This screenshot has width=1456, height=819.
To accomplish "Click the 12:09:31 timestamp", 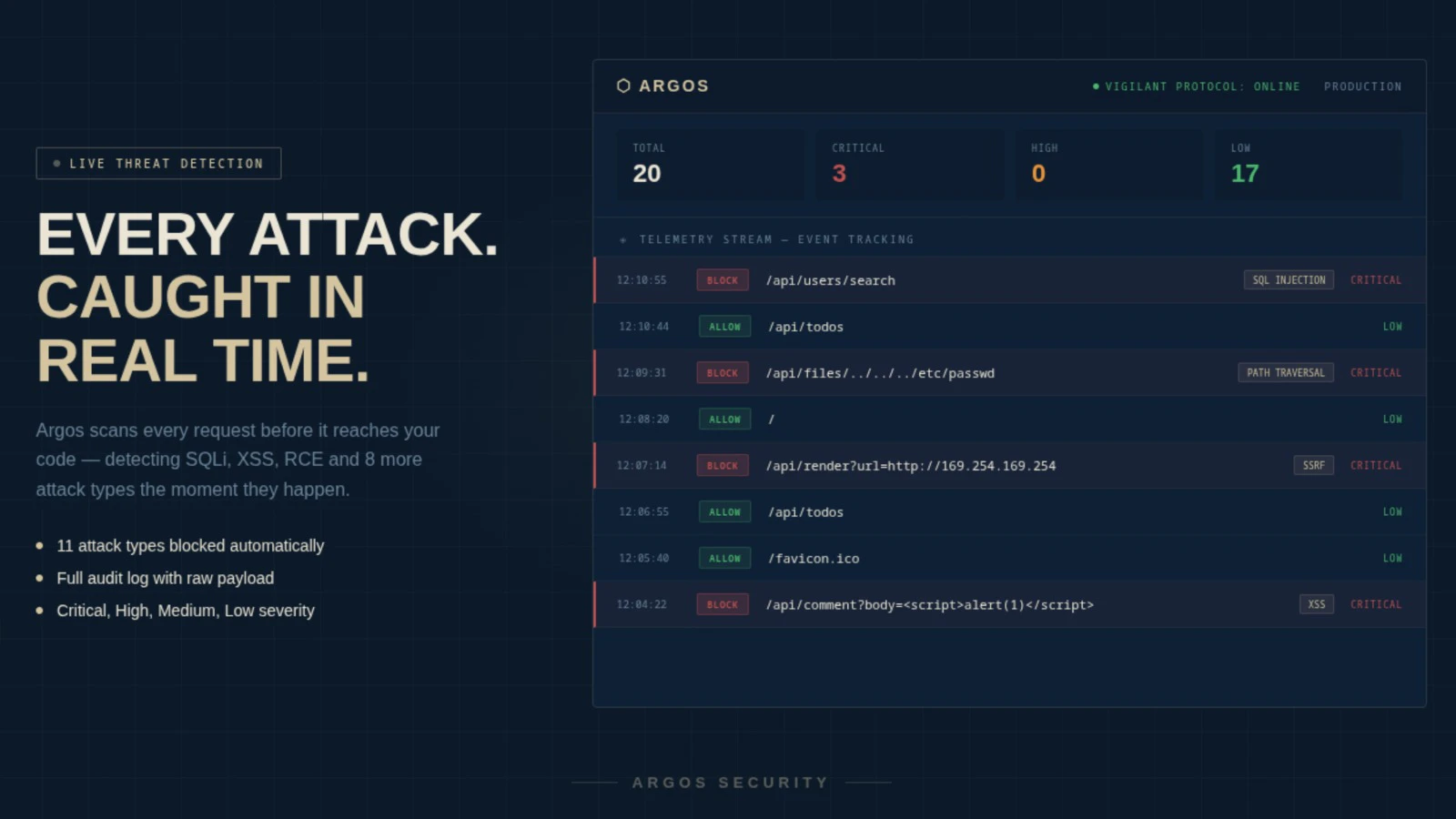I will pos(642,373).
